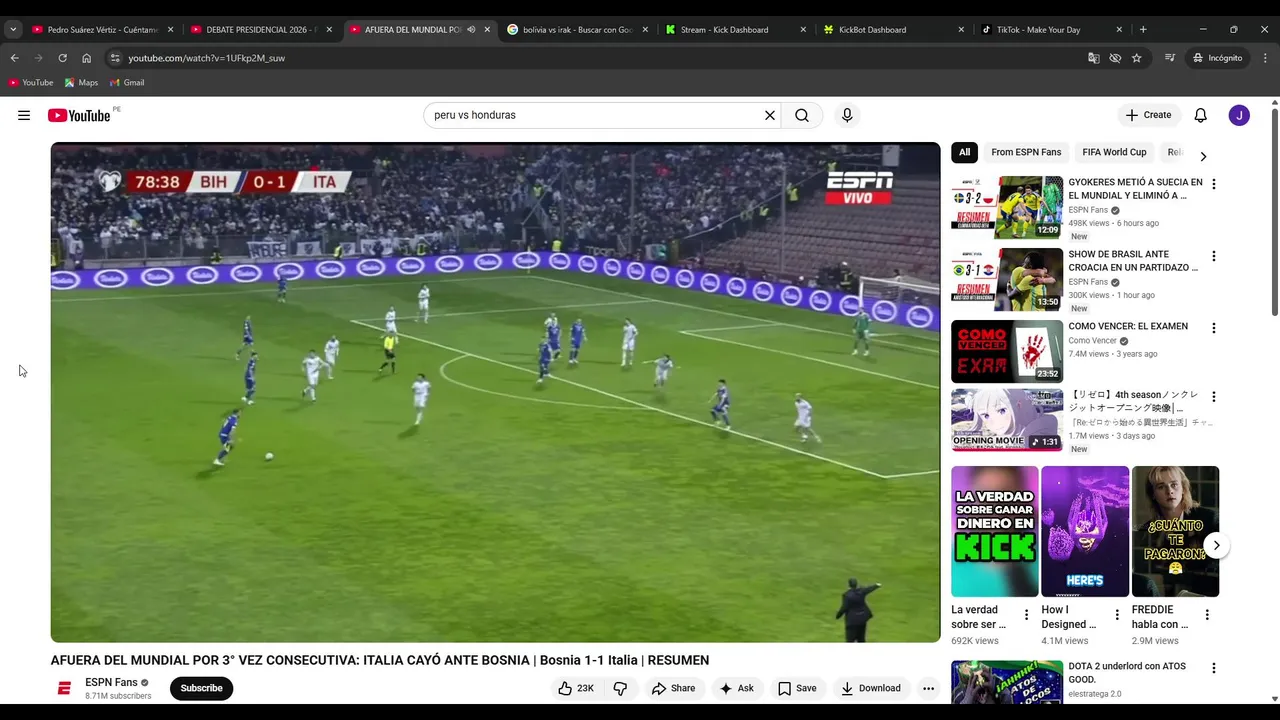Open the GYOKERES METIÓ A SUECIA thumbnail
The image size is (1280, 720).
tap(1007, 207)
